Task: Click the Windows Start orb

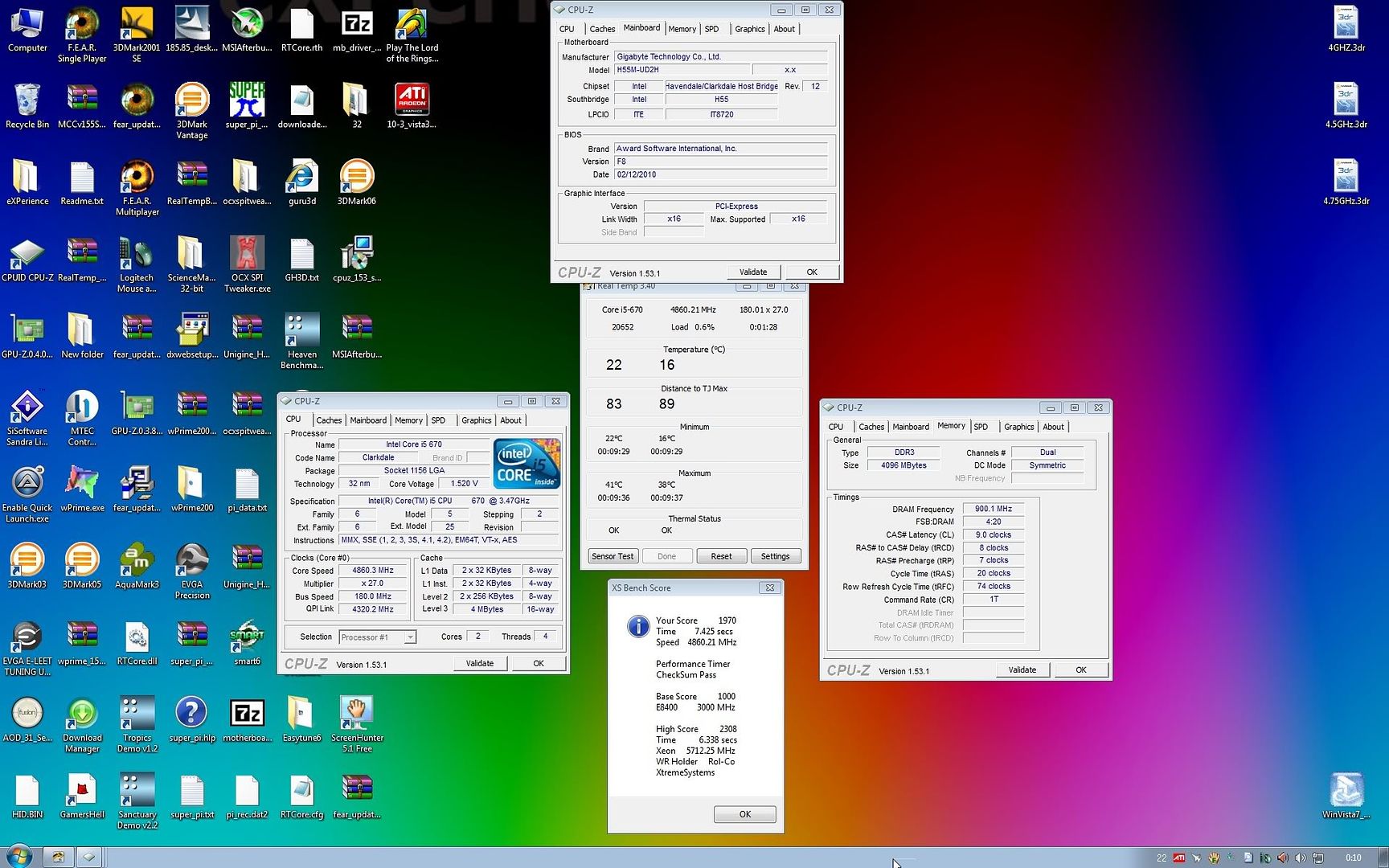Action: pyautogui.click(x=18, y=856)
